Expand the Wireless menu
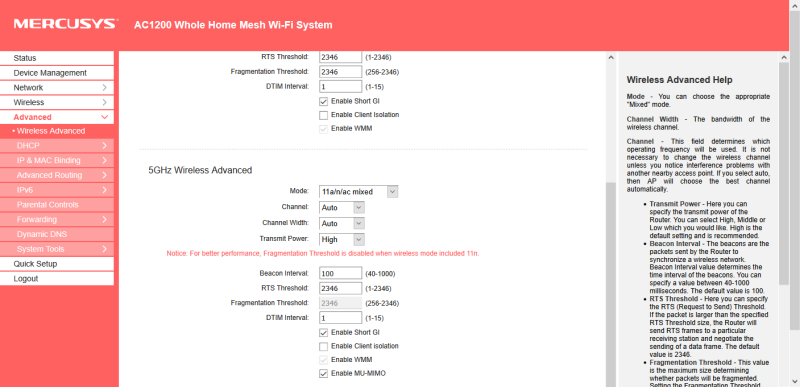Image resolution: width=800 pixels, height=387 pixels. [57, 102]
